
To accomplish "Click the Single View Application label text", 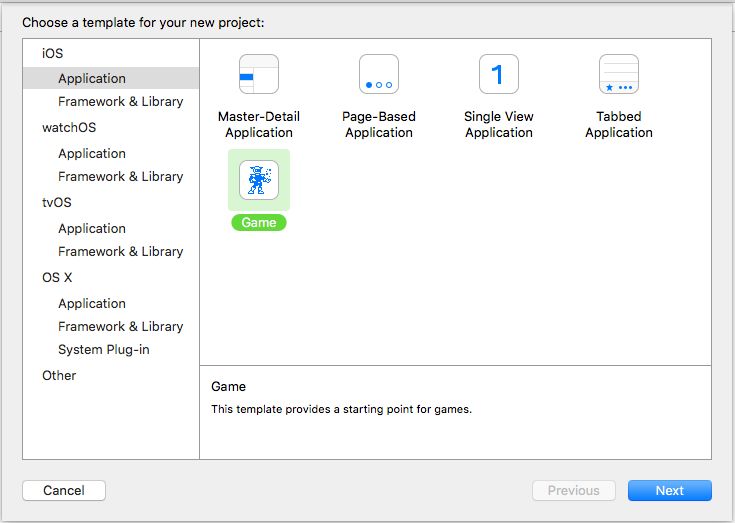I will point(499,125).
